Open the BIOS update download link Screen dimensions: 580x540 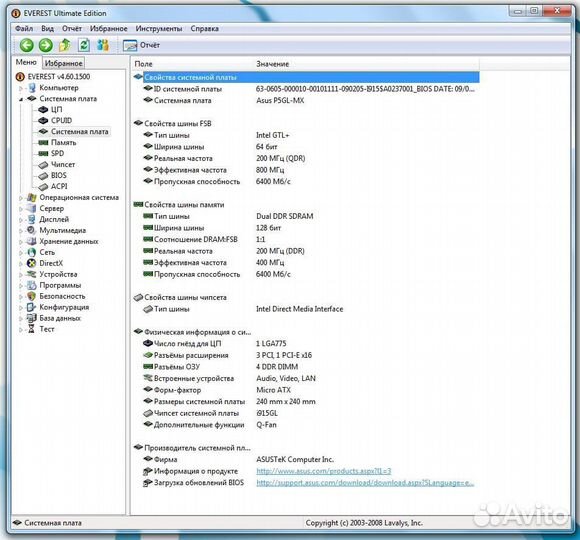365,483
